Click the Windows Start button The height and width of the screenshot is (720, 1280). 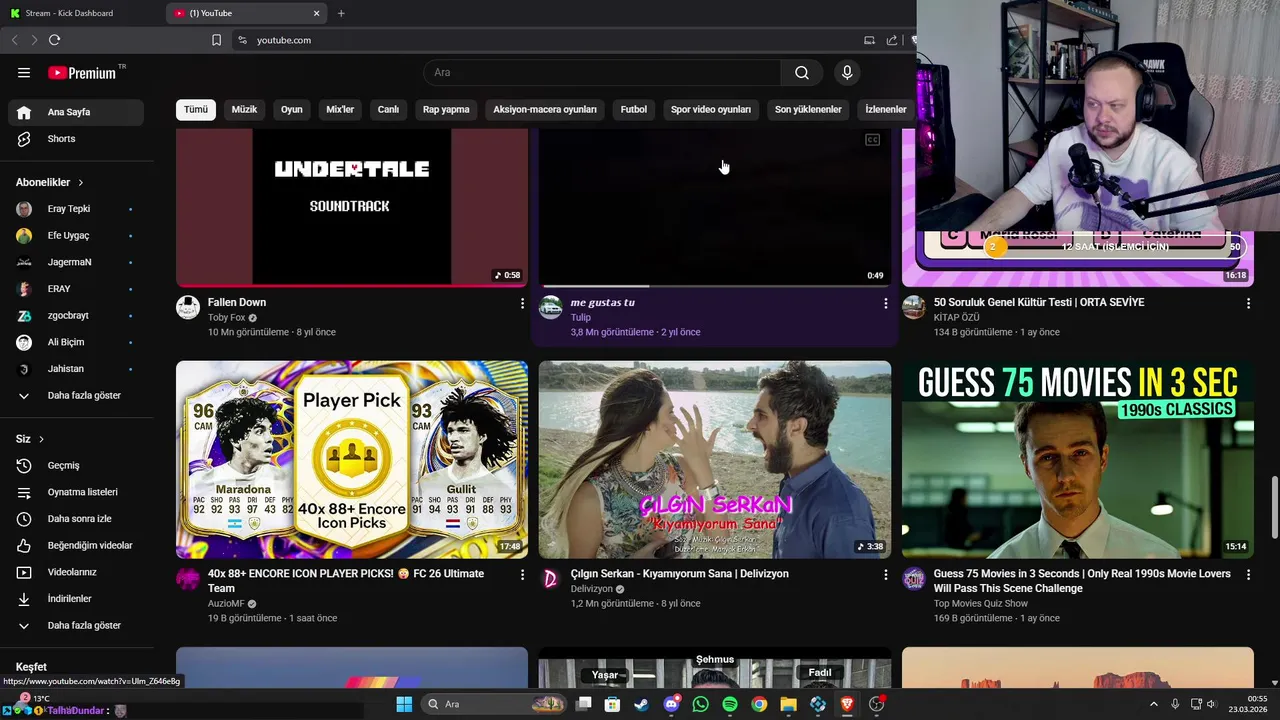404,704
